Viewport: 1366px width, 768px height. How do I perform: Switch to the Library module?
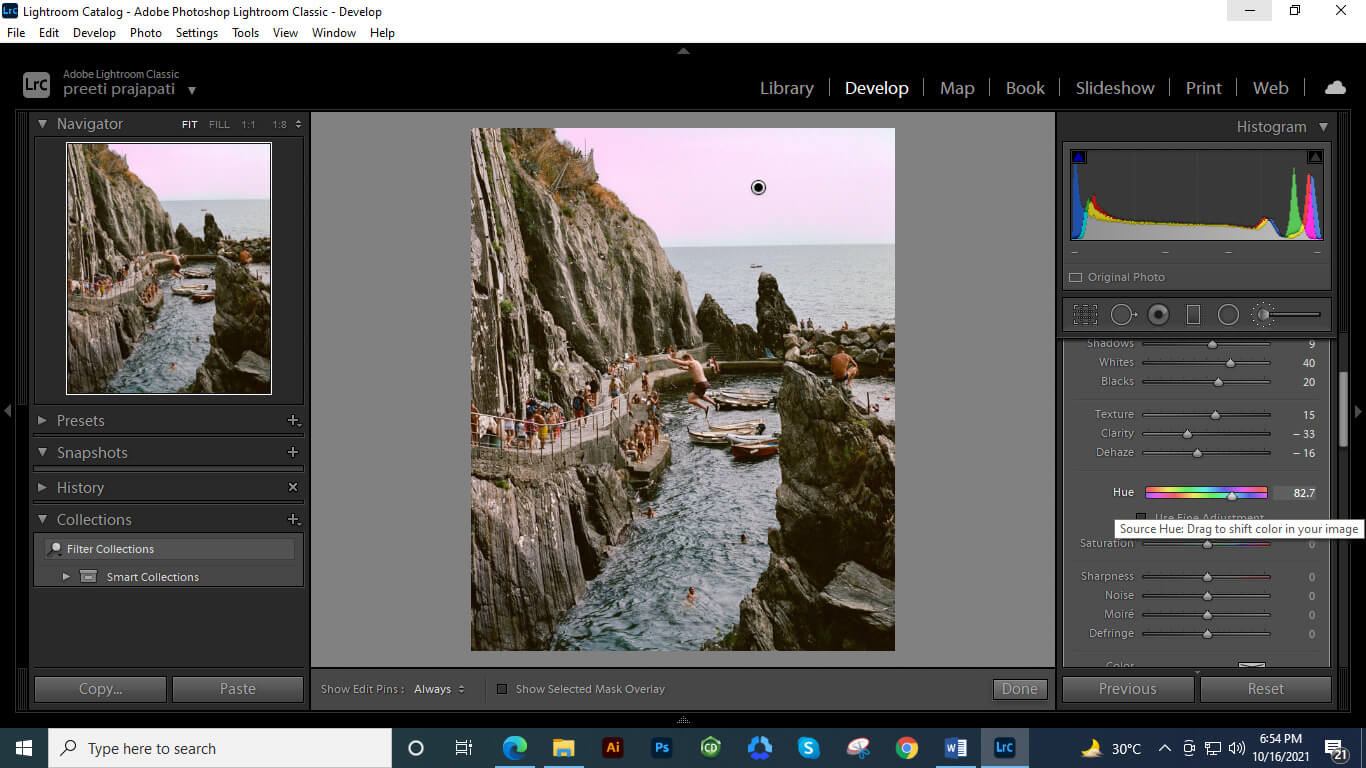click(786, 88)
